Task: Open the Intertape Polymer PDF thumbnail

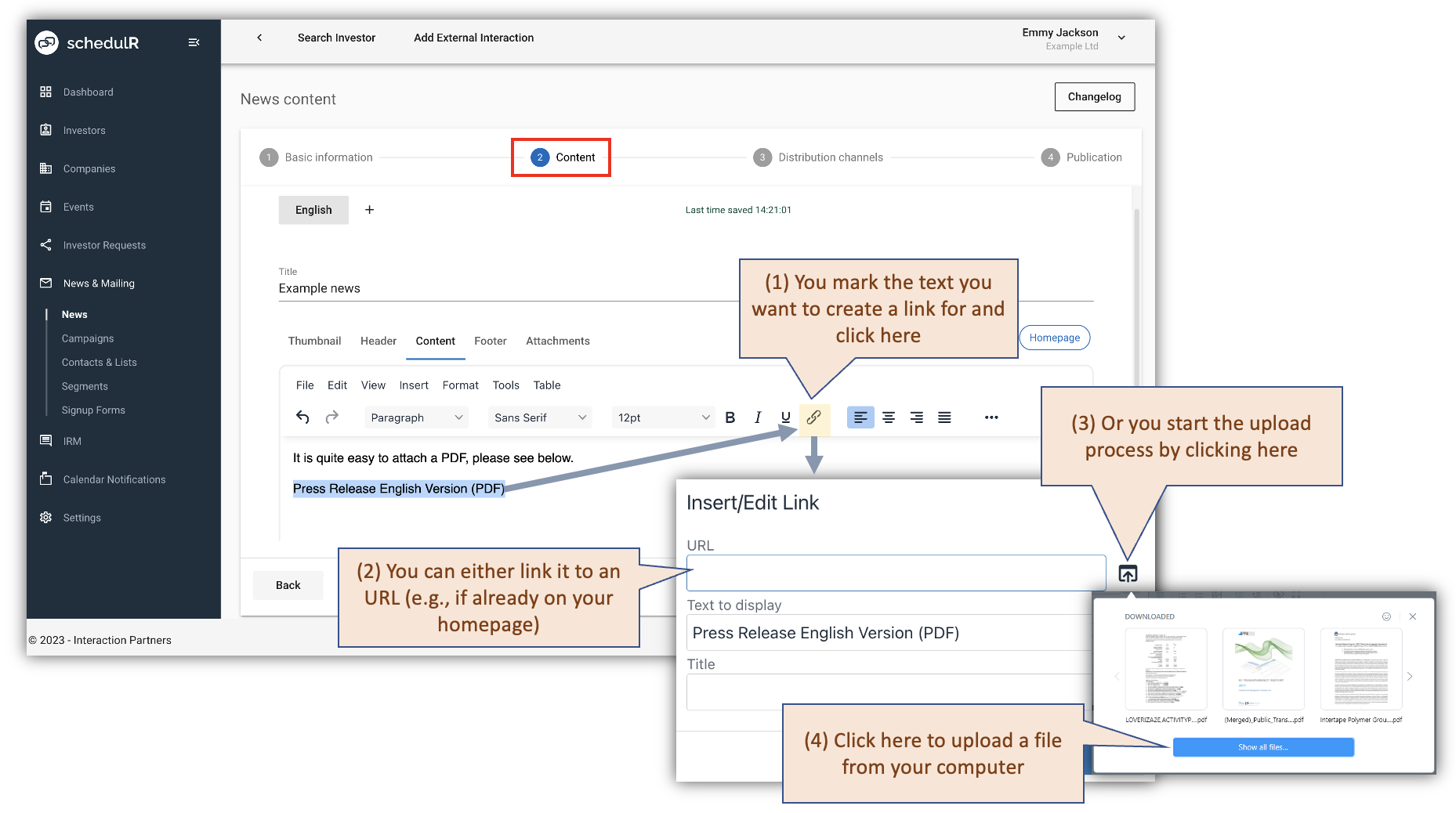Action: (x=1360, y=670)
